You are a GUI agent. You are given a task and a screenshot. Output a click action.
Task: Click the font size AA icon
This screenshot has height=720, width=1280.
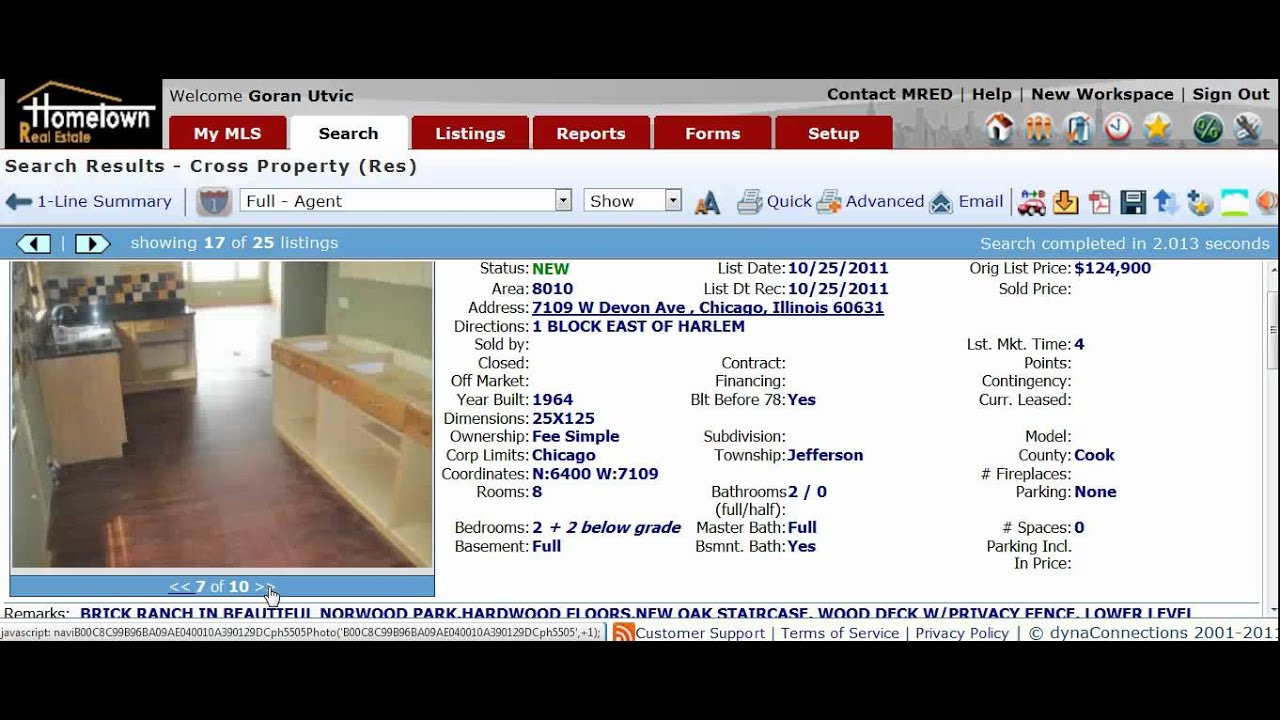[707, 203]
